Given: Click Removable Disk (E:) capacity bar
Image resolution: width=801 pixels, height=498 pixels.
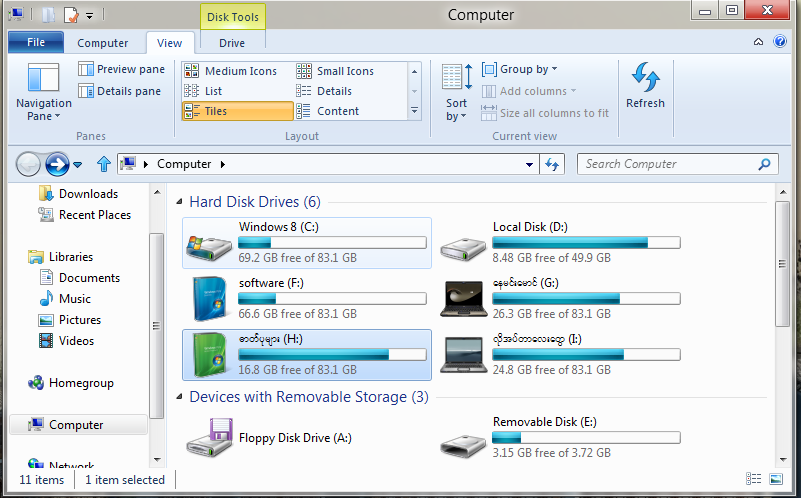Looking at the screenshot, I should click(x=586, y=437).
